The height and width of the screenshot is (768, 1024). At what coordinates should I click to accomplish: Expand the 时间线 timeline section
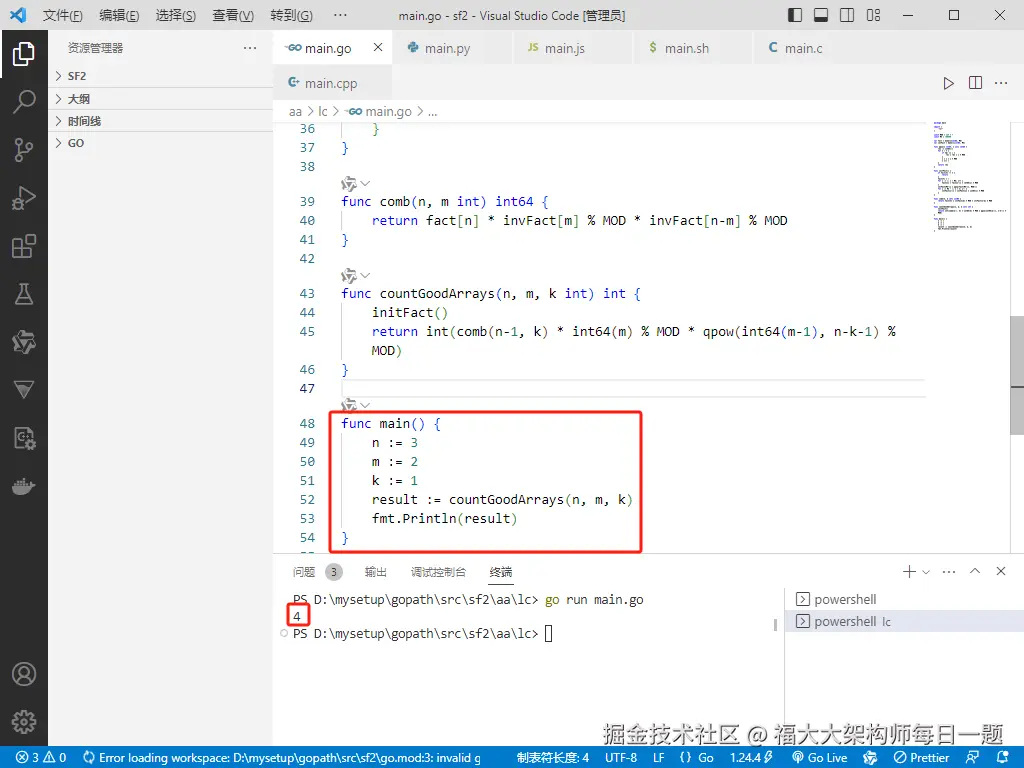click(x=161, y=121)
